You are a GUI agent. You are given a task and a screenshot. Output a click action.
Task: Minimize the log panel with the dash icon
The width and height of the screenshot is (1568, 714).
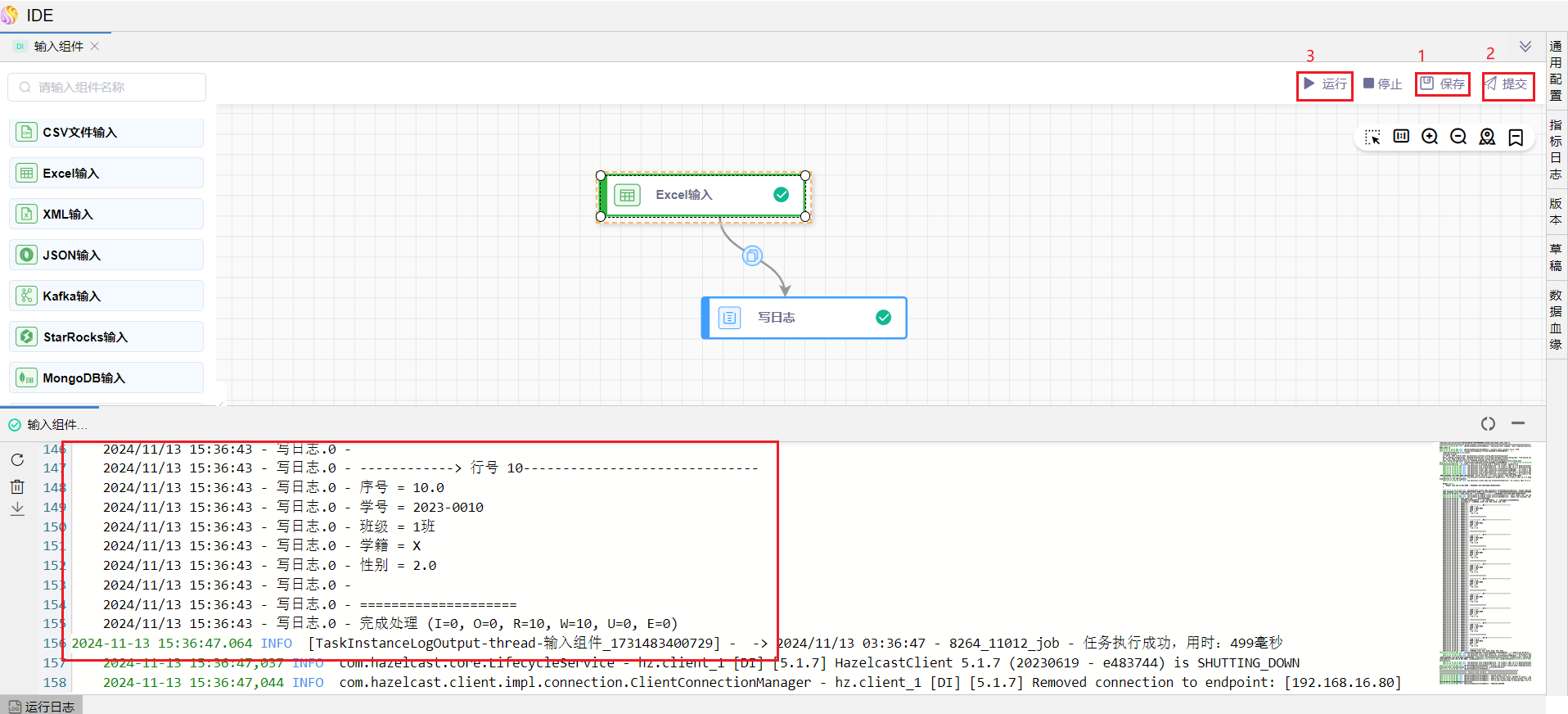coord(1518,423)
